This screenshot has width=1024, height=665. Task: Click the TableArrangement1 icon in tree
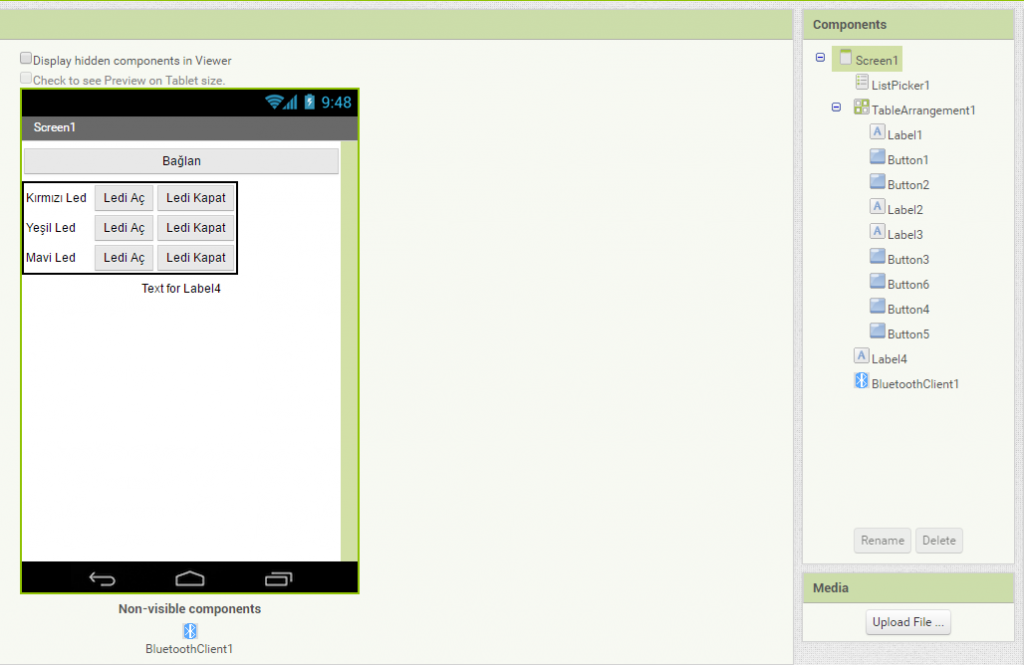click(x=861, y=108)
